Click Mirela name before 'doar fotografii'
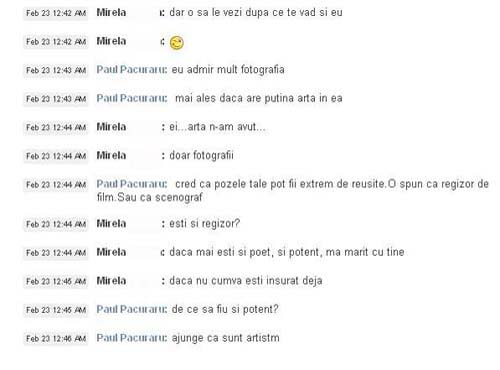 coord(111,155)
